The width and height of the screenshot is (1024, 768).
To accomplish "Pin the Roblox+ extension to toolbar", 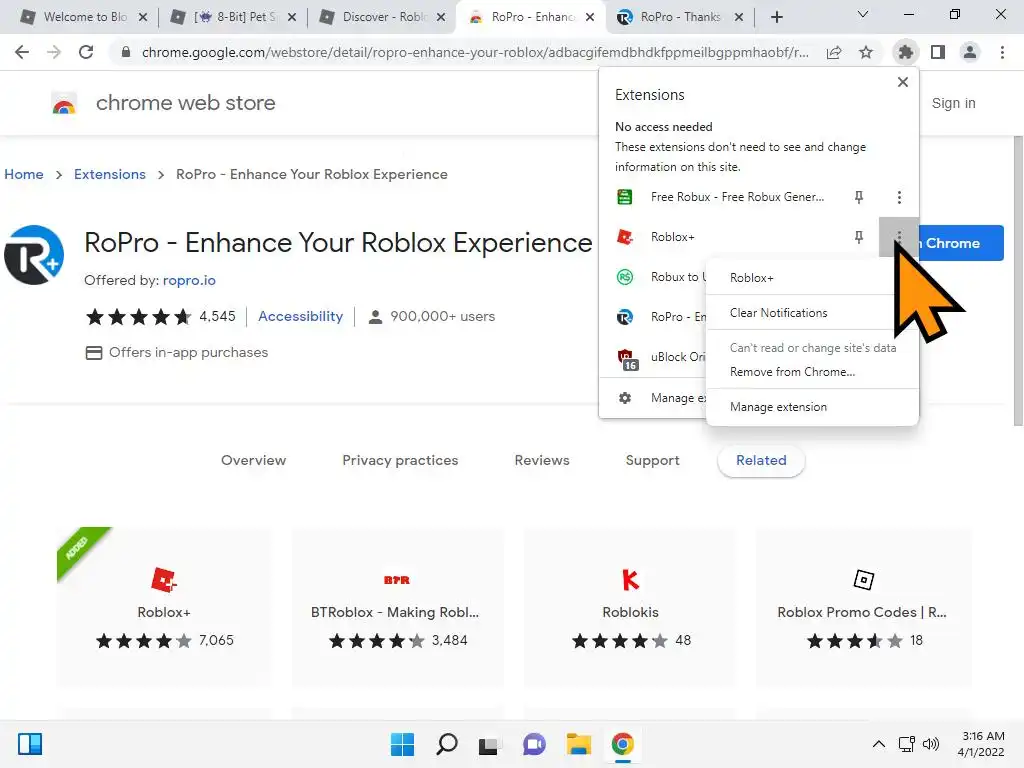I will click(859, 237).
